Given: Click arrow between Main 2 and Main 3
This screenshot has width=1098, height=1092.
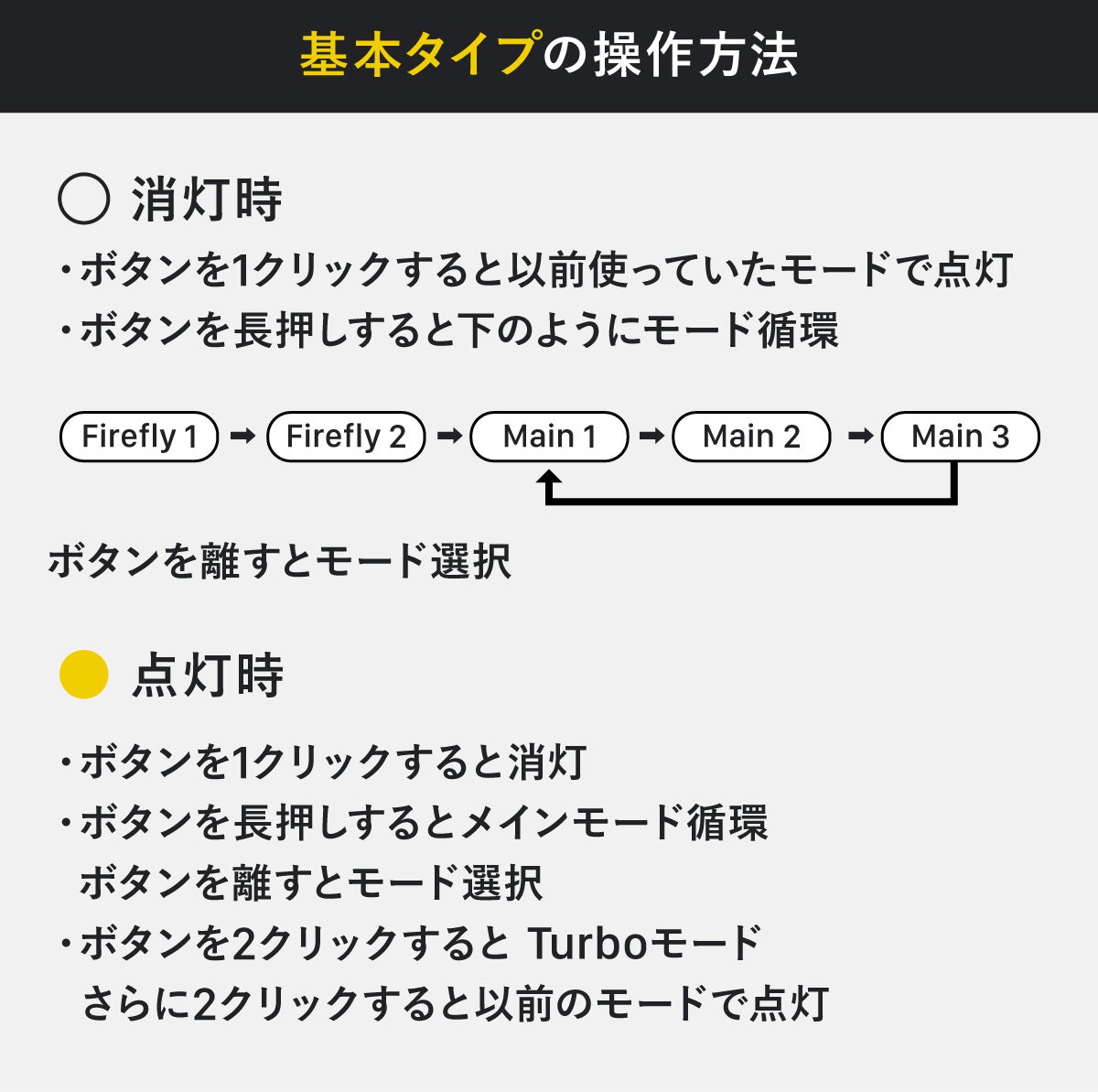Looking at the screenshot, I should pyautogui.click(x=859, y=437).
